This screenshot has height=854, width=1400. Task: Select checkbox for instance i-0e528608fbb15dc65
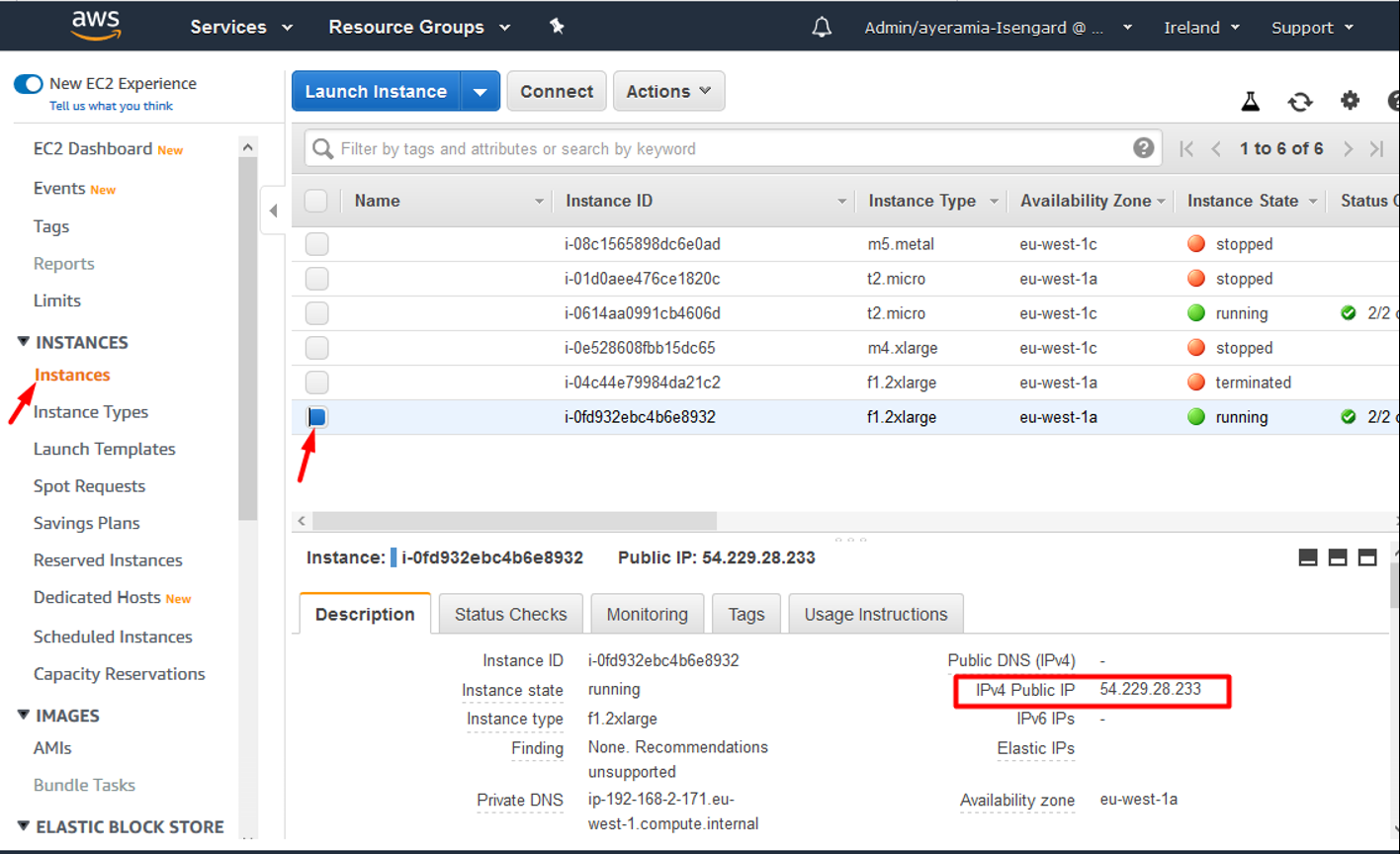tap(316, 348)
